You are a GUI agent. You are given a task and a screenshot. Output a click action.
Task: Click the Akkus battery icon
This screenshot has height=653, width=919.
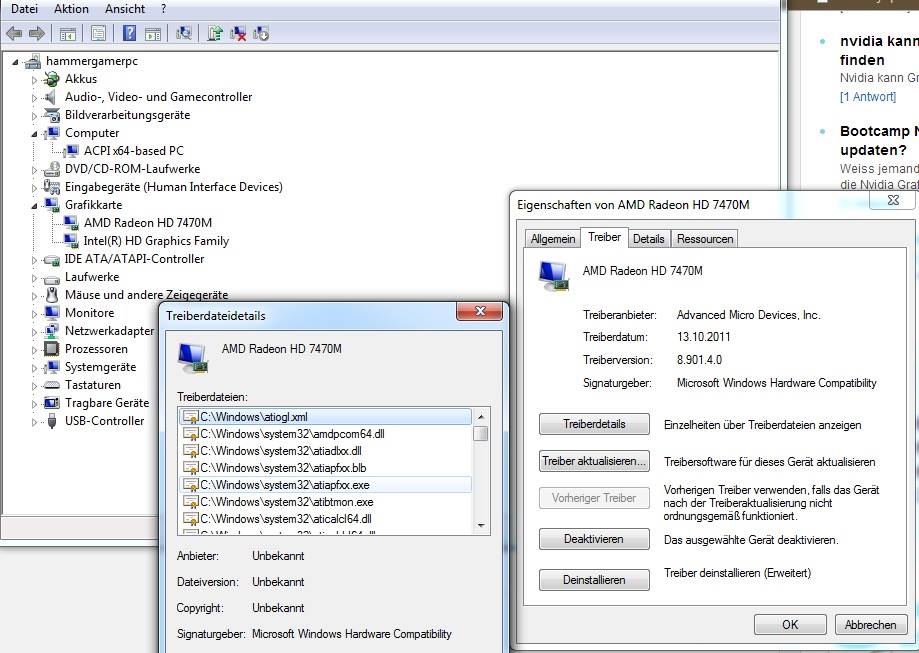coord(52,79)
